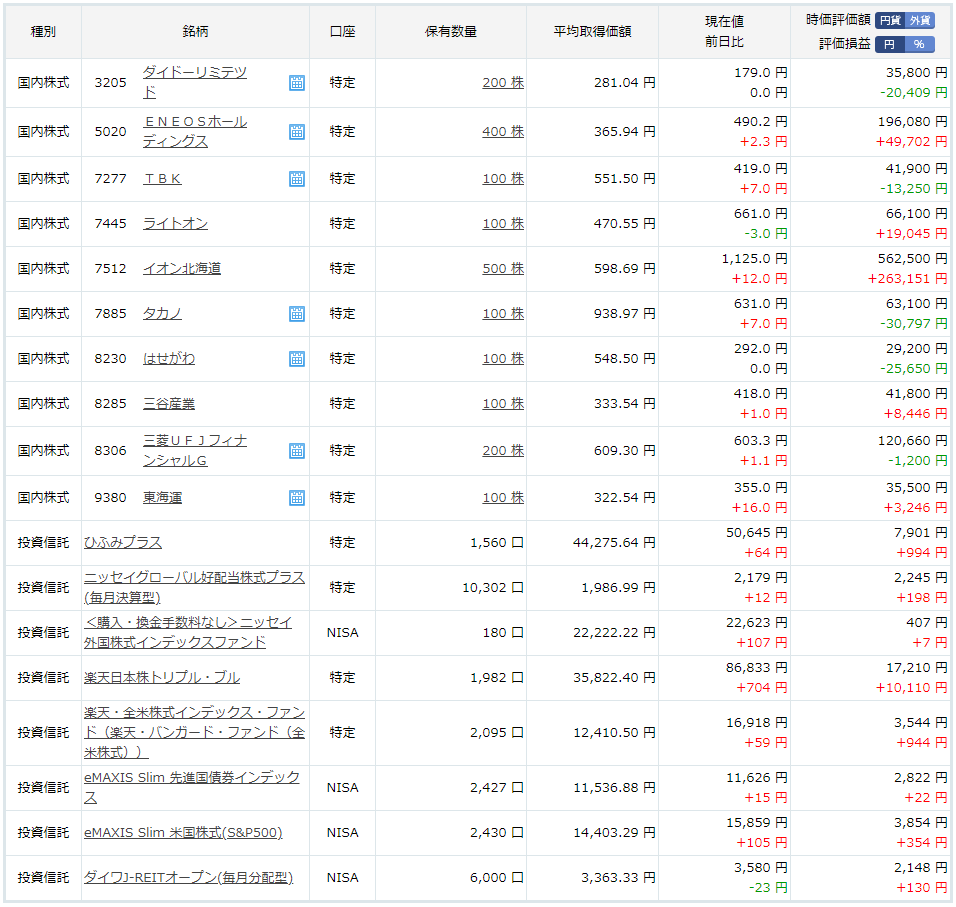Click 1,125.0 円 current price of イオン北海道
956x907 pixels.
(x=755, y=259)
